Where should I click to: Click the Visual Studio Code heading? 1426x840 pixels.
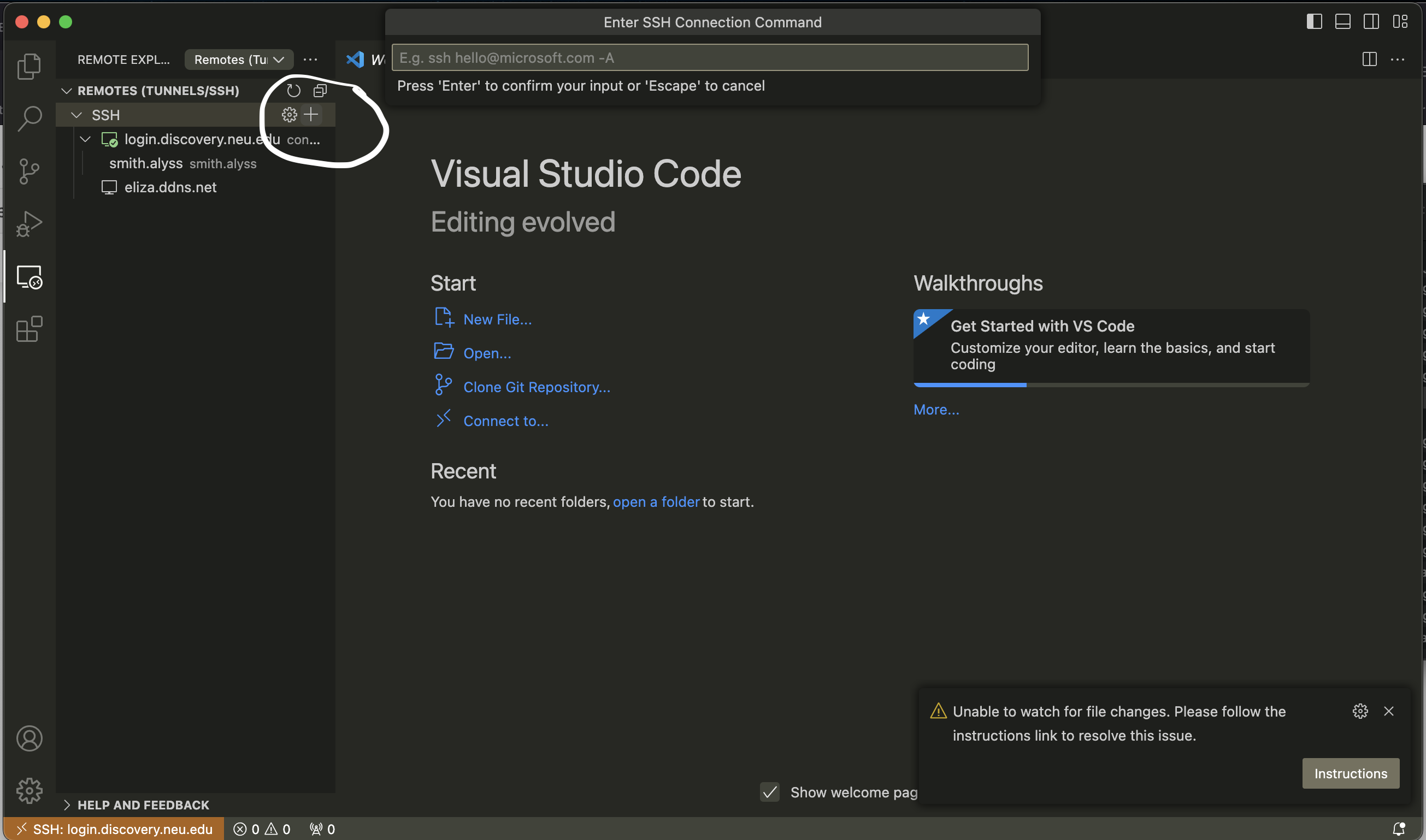click(x=586, y=173)
